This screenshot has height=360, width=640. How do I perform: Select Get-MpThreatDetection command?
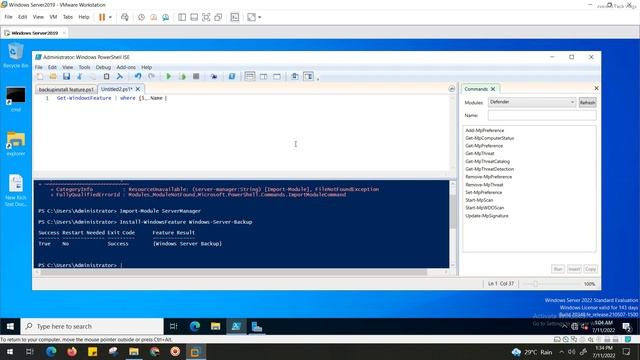click(x=489, y=169)
